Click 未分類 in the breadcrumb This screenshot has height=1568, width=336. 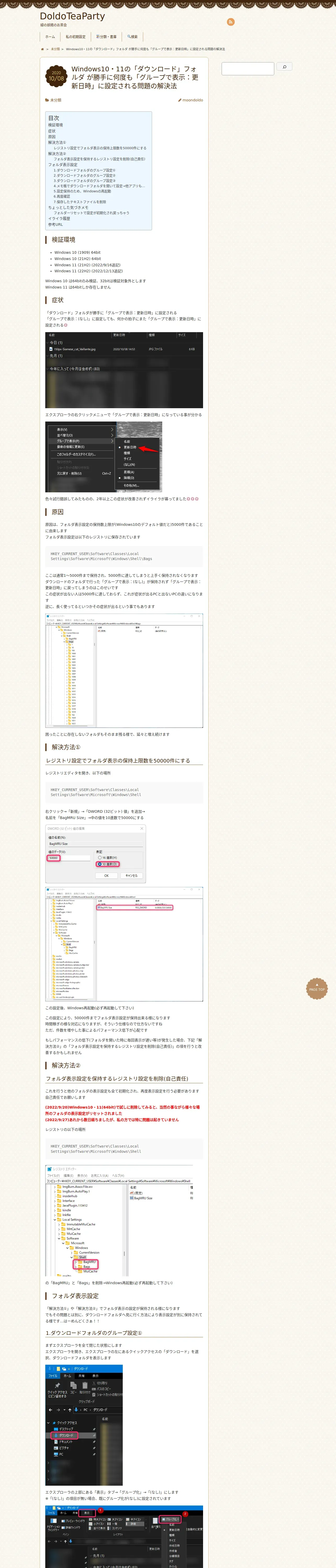coord(55,49)
